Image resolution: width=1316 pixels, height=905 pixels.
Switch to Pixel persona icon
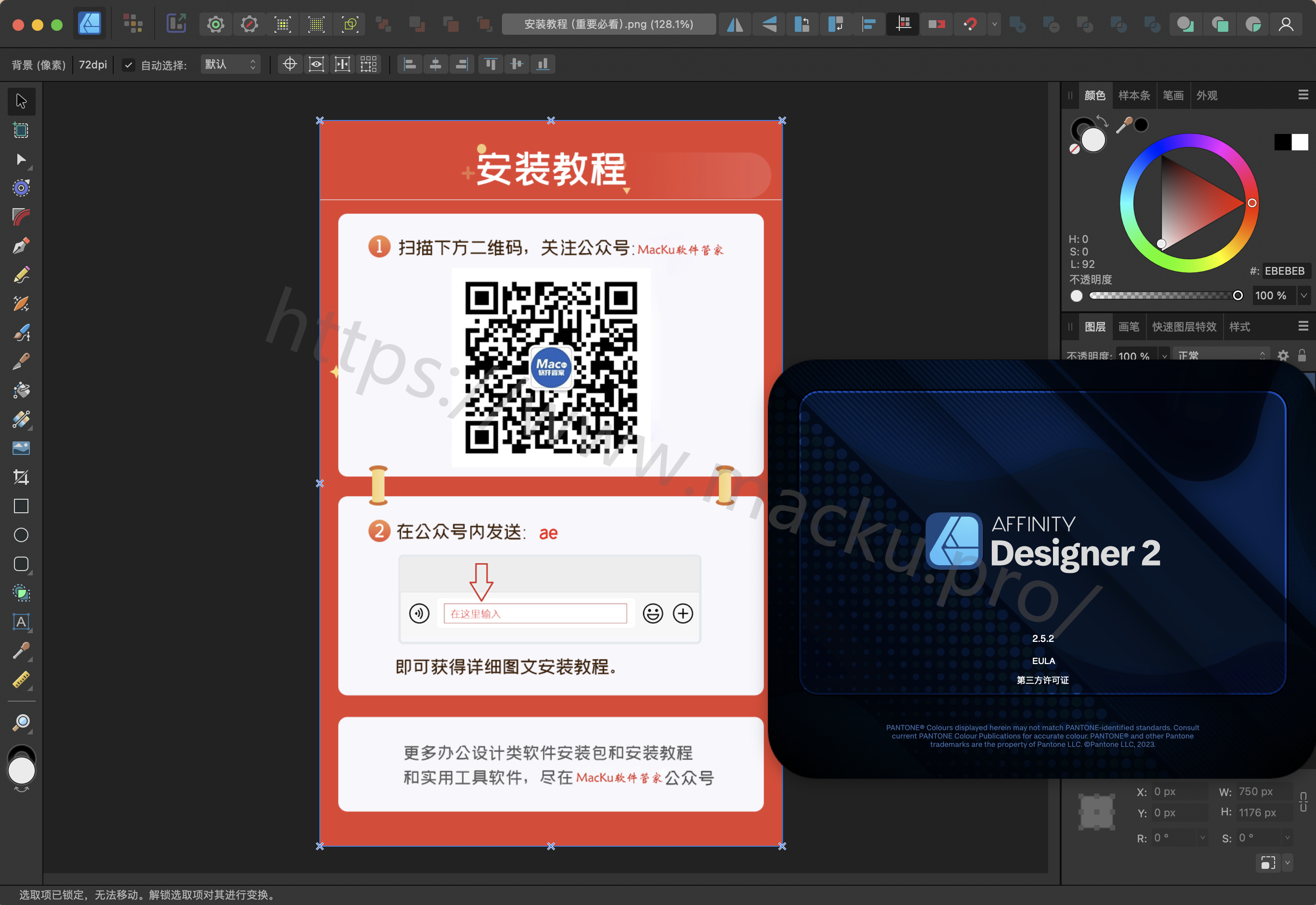coord(132,24)
